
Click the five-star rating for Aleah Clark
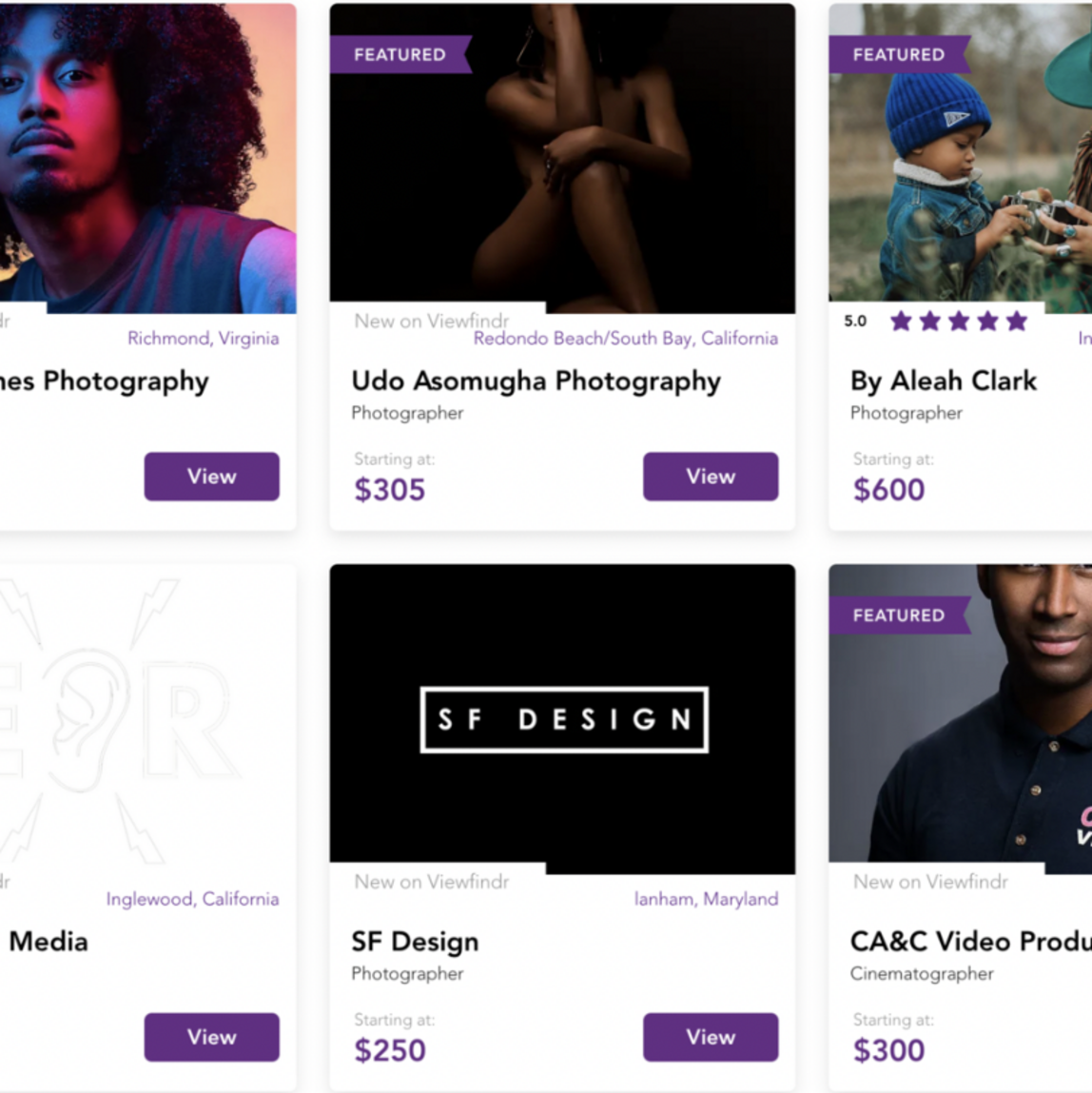point(958,322)
